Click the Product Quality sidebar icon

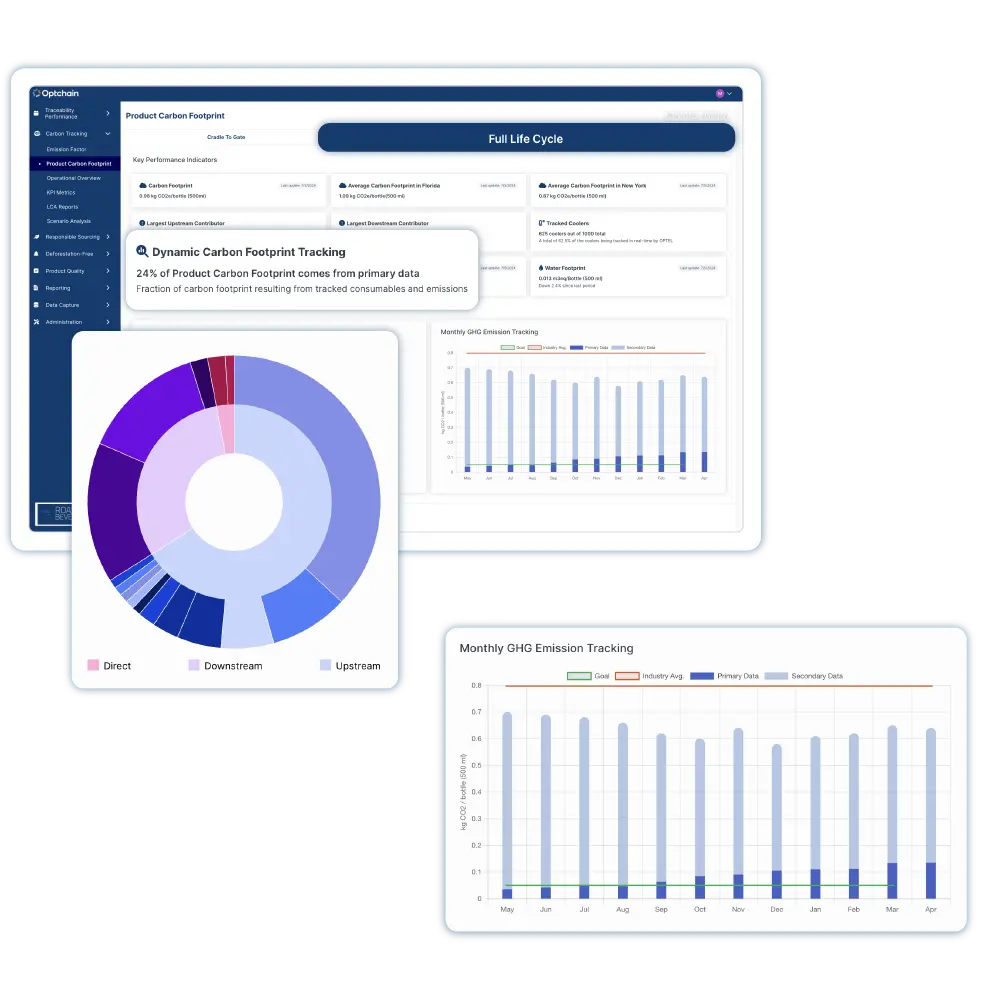pos(36,271)
